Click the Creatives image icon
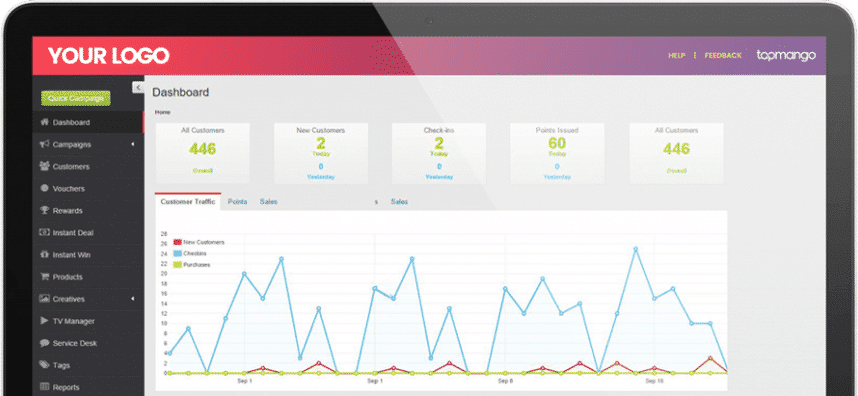 pos(44,299)
